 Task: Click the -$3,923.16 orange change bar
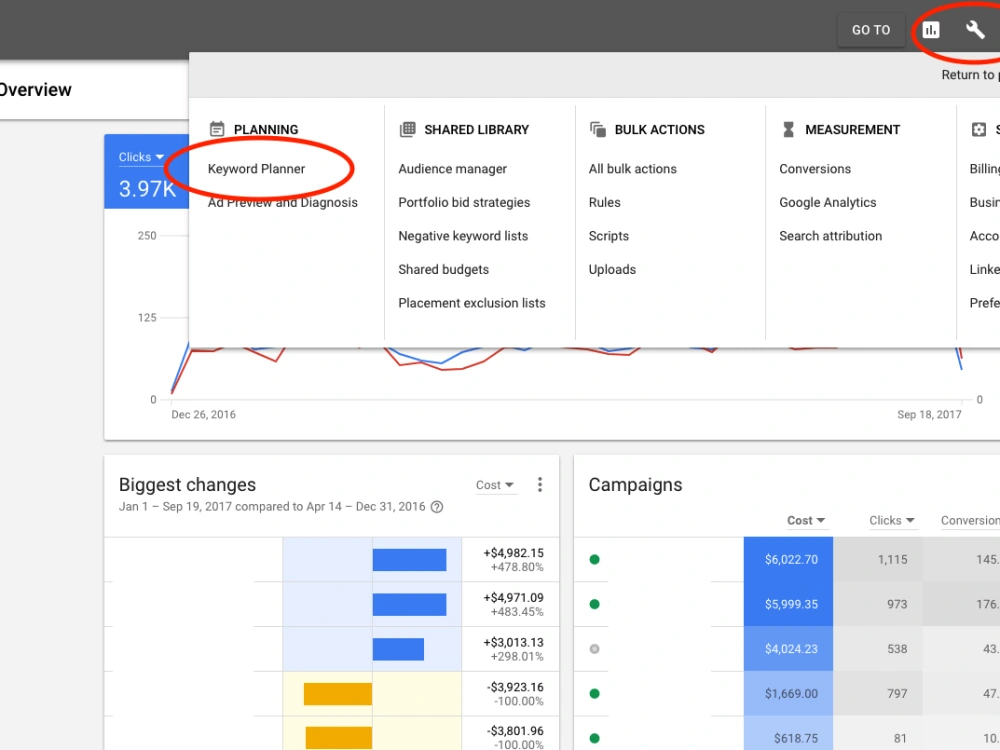click(x=338, y=694)
